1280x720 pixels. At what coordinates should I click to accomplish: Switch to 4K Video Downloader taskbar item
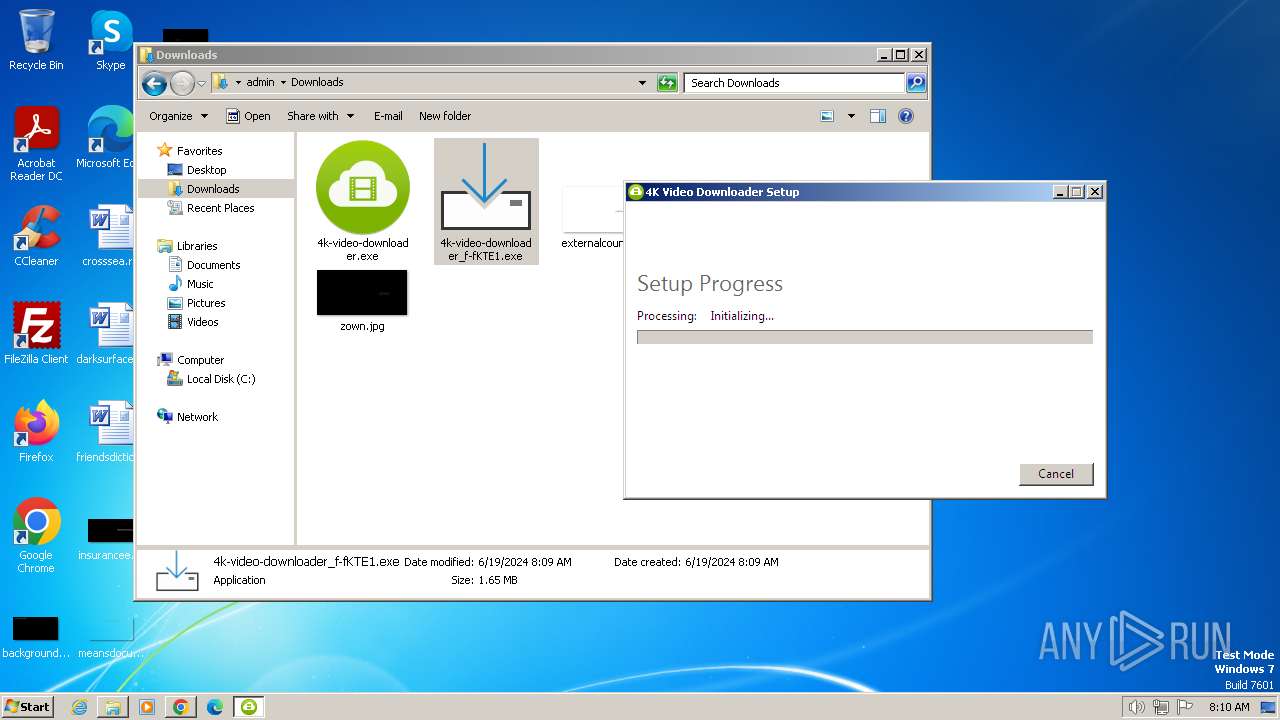[x=249, y=707]
